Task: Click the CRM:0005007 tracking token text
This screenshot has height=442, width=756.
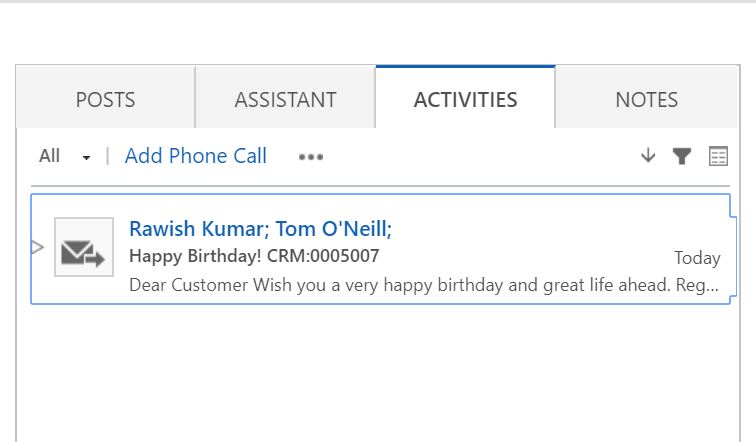Action: [x=322, y=256]
